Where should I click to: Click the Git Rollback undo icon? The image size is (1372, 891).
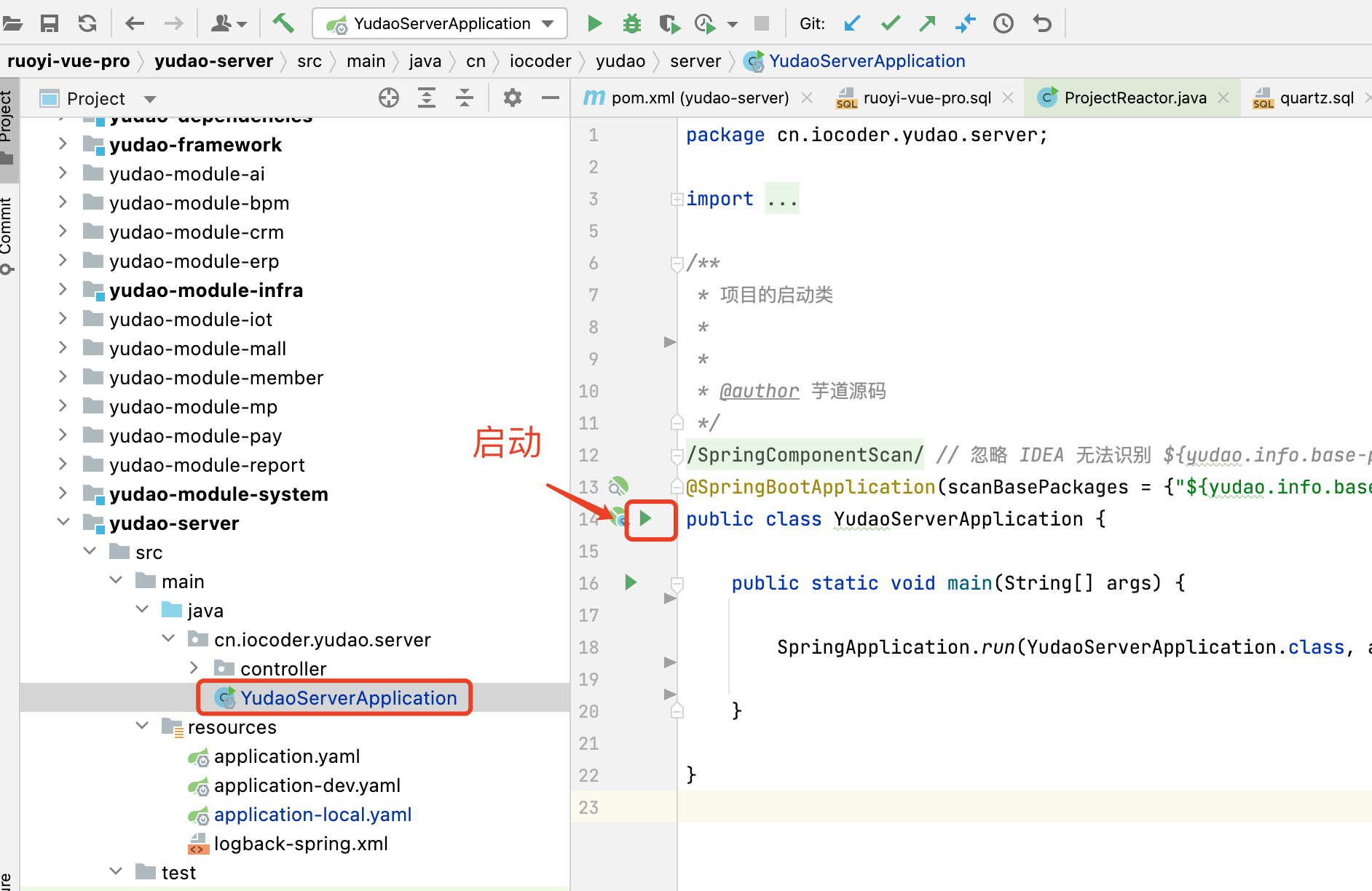1042,23
